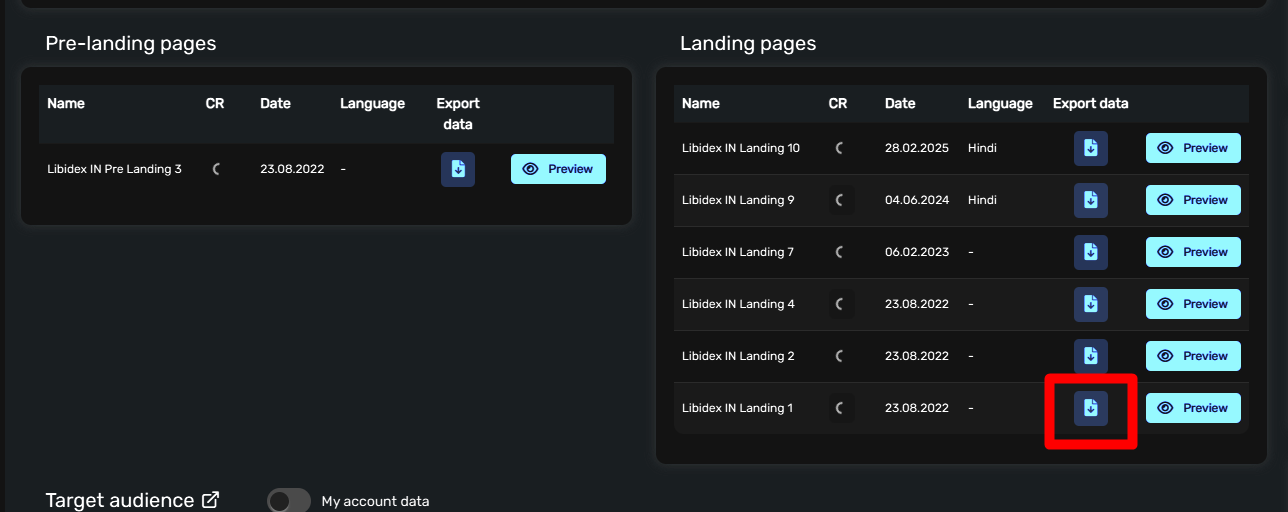The width and height of the screenshot is (1288, 512).
Task: Click CR loading indicator for Landing 7
Action: pyautogui.click(x=841, y=252)
